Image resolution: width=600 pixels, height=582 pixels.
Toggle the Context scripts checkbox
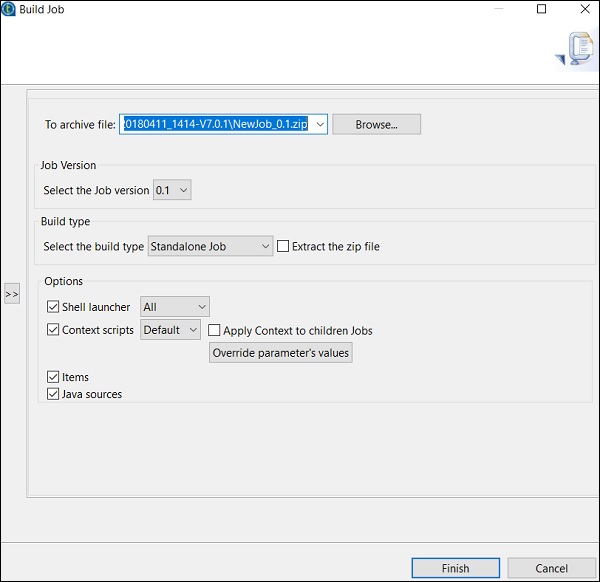click(54, 330)
